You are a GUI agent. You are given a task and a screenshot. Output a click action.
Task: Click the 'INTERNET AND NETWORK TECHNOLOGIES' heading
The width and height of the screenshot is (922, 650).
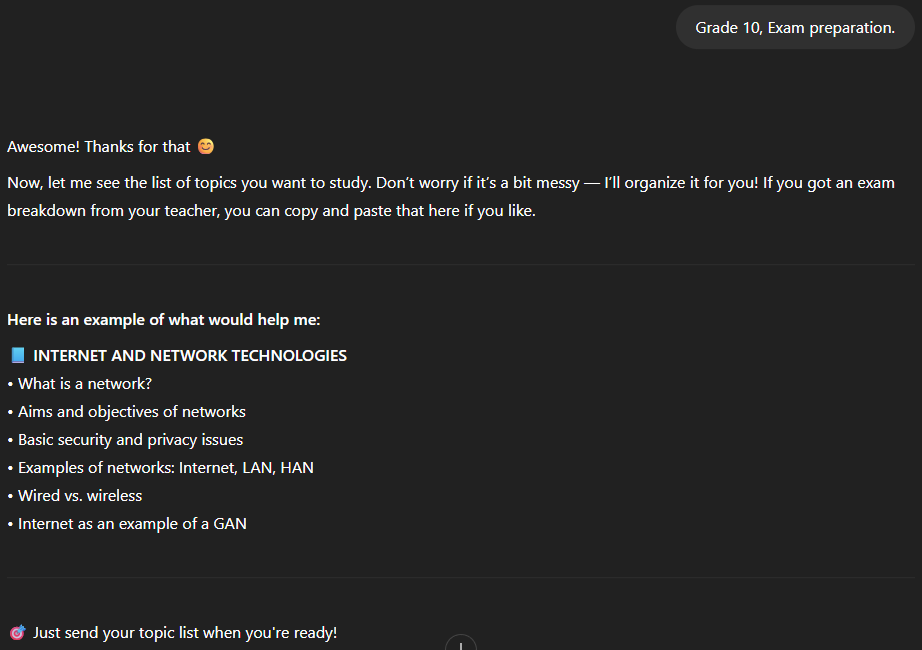coord(190,356)
